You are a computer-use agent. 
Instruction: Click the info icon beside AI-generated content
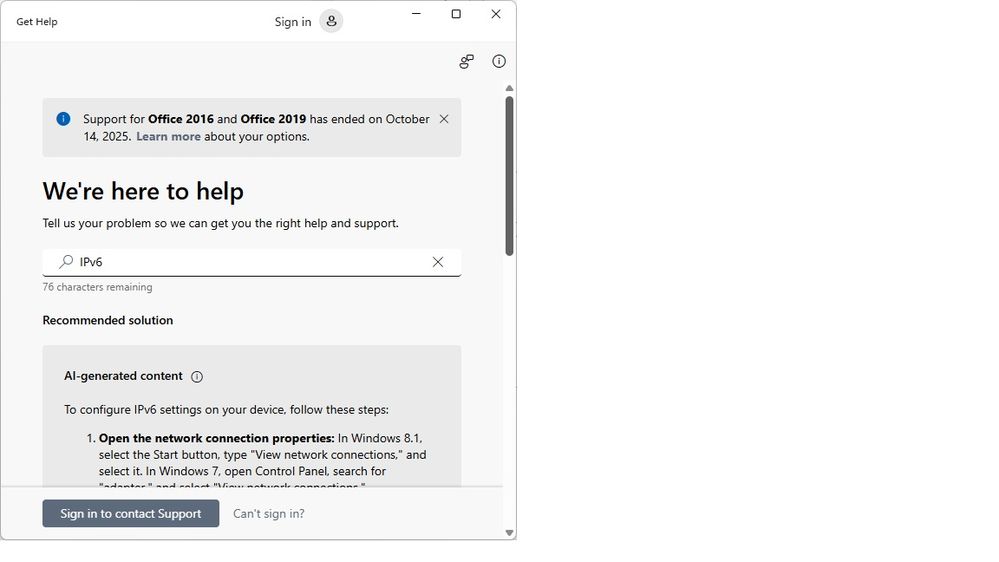pyautogui.click(x=197, y=377)
